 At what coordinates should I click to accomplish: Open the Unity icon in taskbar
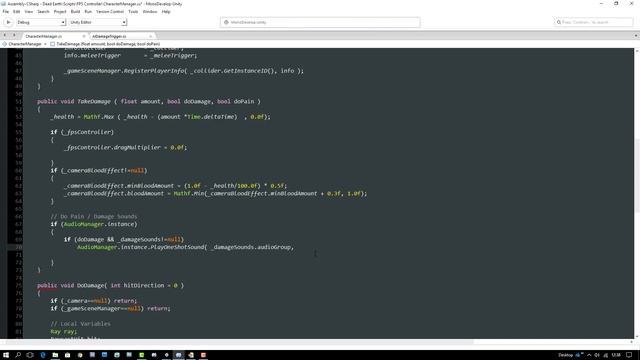[166, 355]
